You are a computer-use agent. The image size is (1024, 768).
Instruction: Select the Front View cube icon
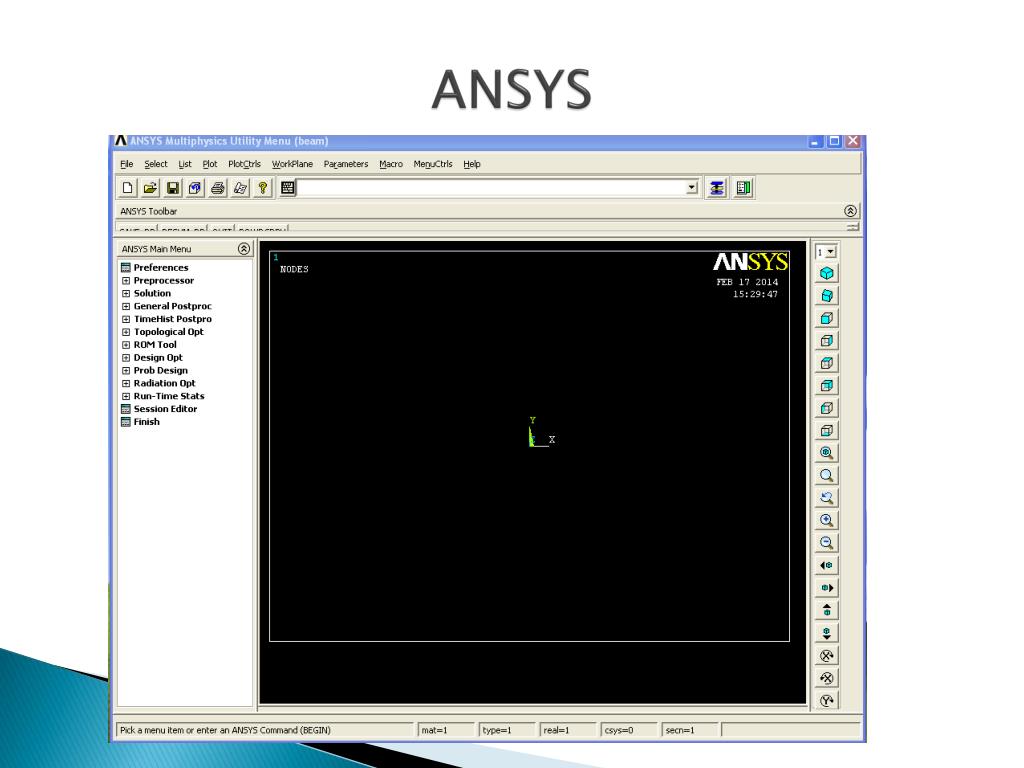click(x=827, y=318)
